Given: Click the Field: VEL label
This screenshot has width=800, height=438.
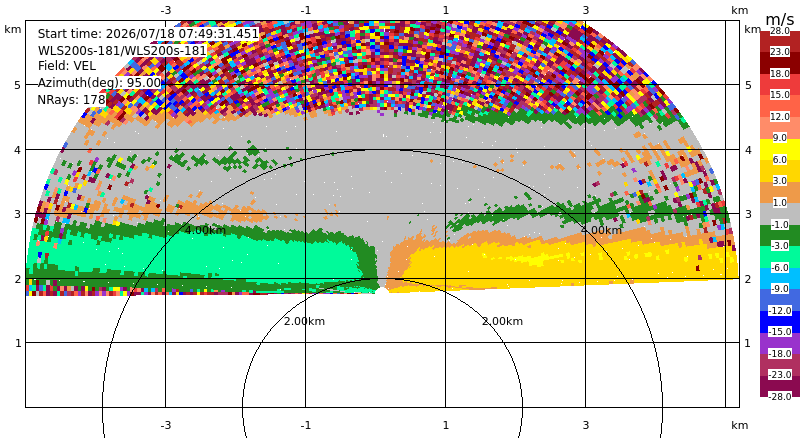Looking at the screenshot, I should (x=67, y=66).
